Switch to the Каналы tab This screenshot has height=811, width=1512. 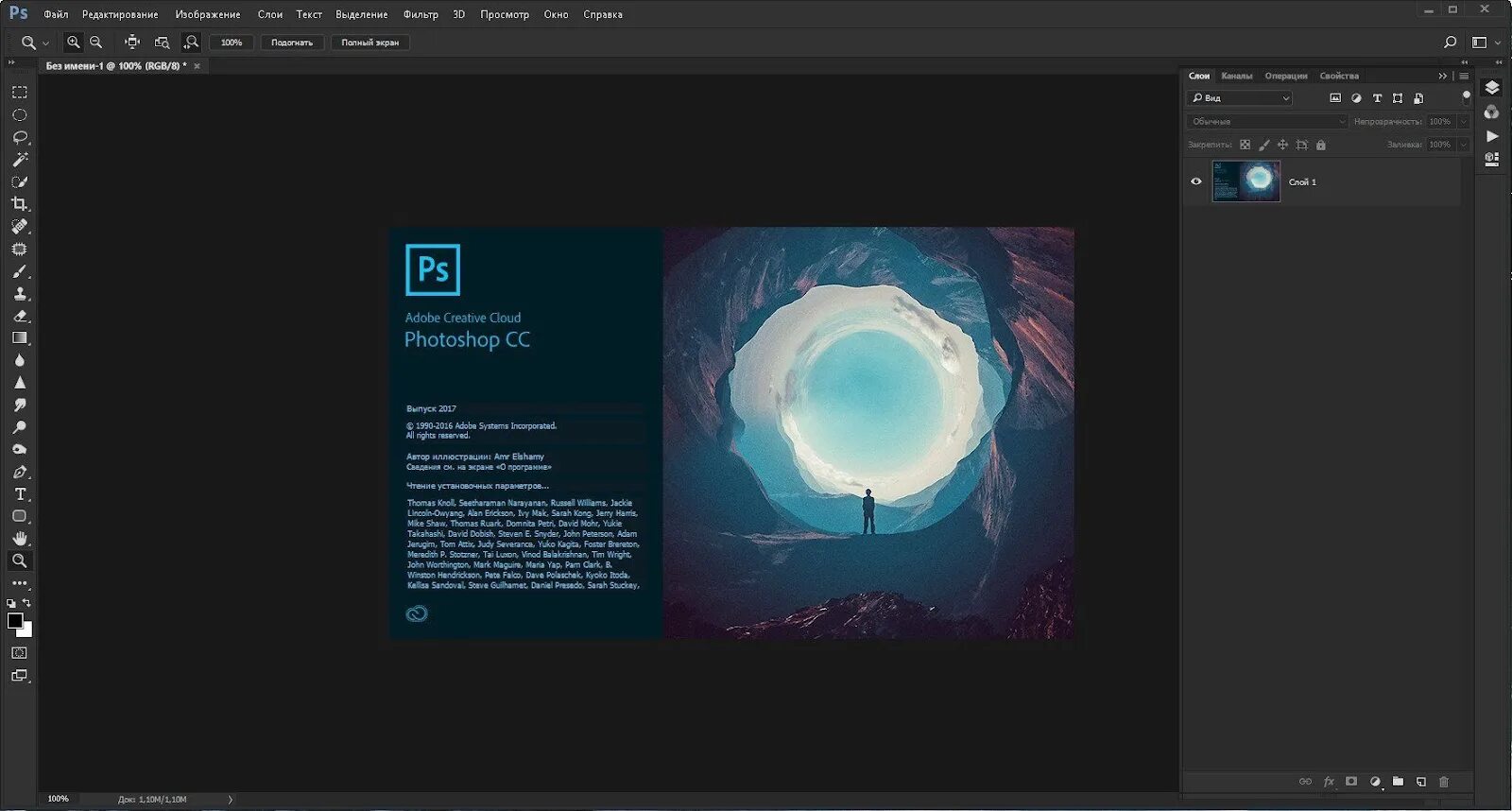[1236, 76]
